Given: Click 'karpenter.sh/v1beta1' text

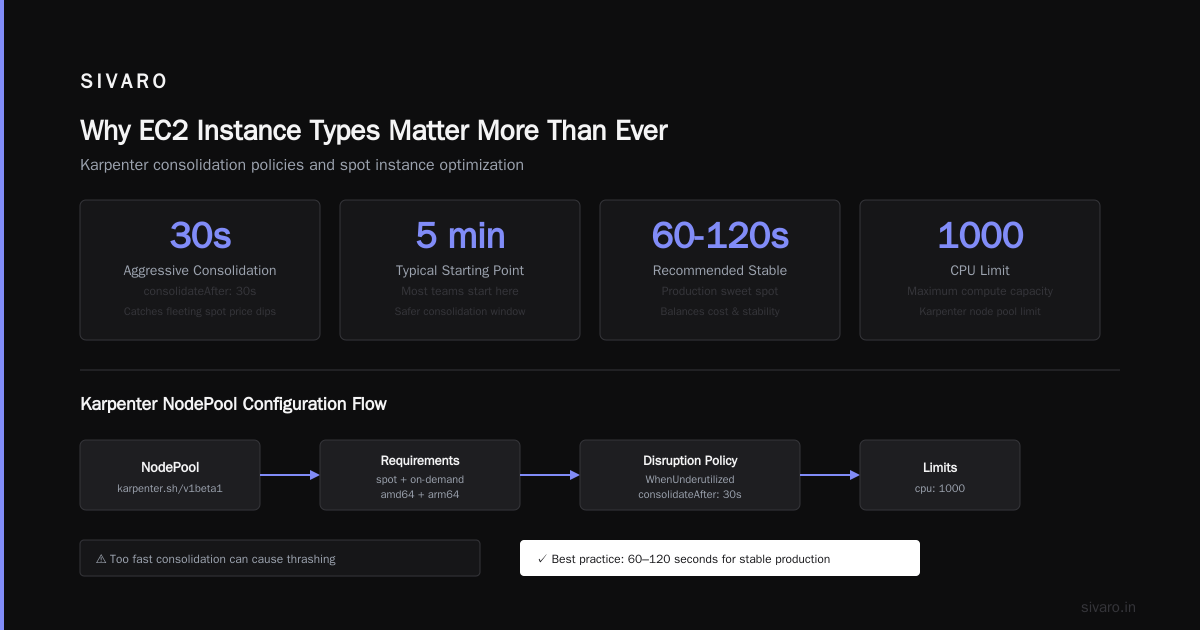Looking at the screenshot, I should click(170, 488).
